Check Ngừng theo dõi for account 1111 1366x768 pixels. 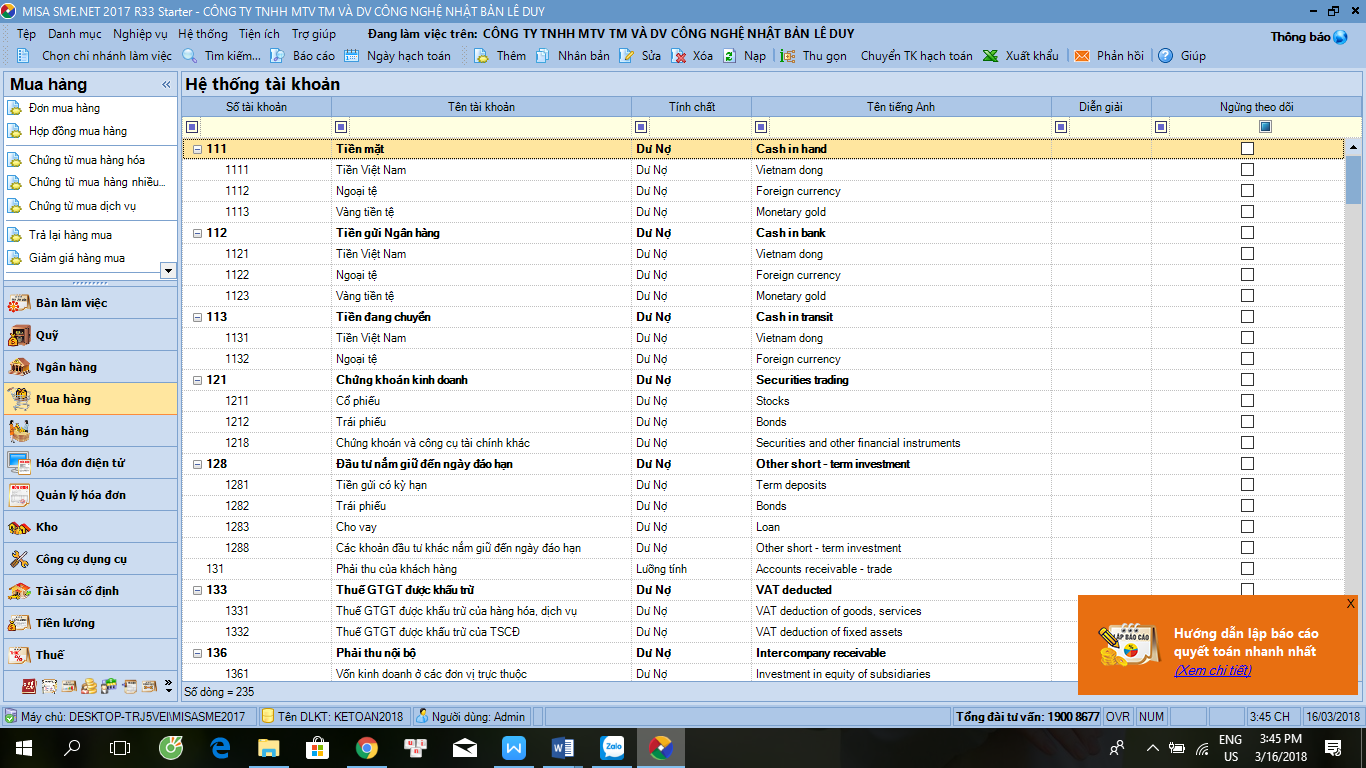point(1247,170)
